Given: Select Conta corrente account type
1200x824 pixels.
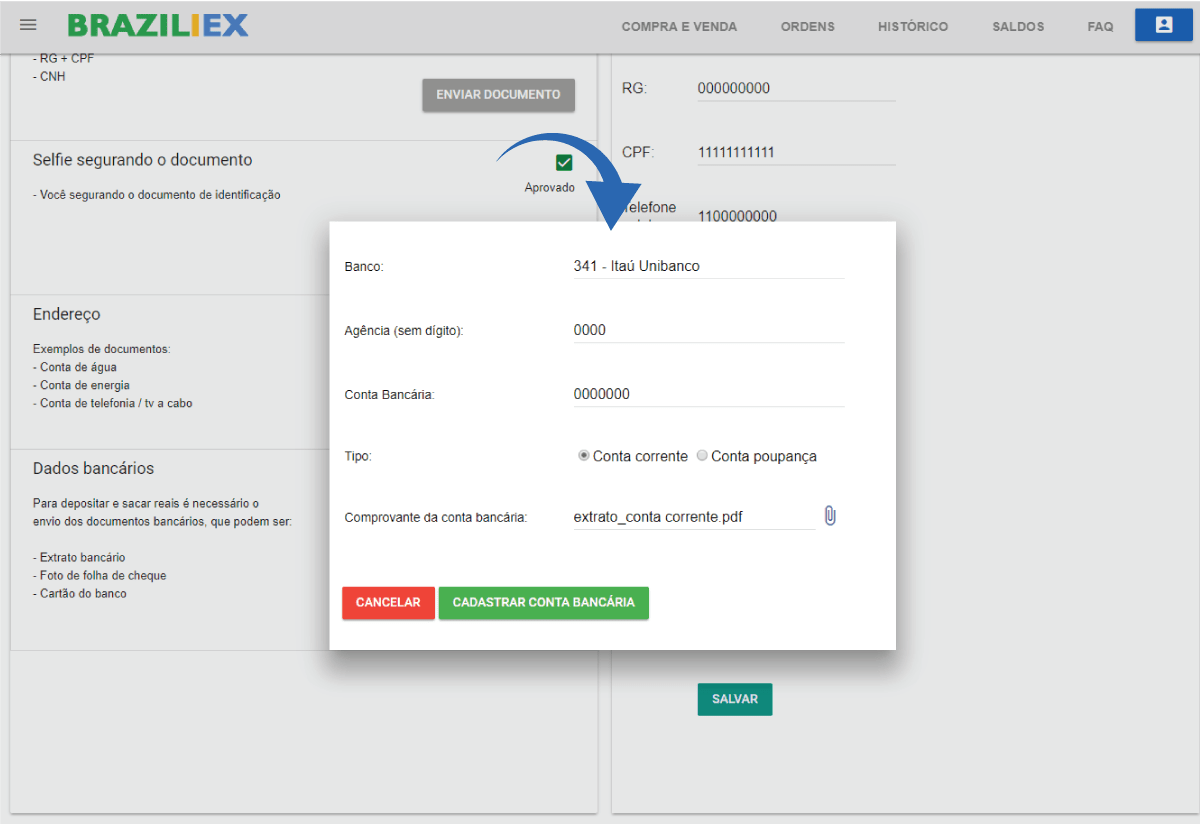Looking at the screenshot, I should [x=584, y=456].
